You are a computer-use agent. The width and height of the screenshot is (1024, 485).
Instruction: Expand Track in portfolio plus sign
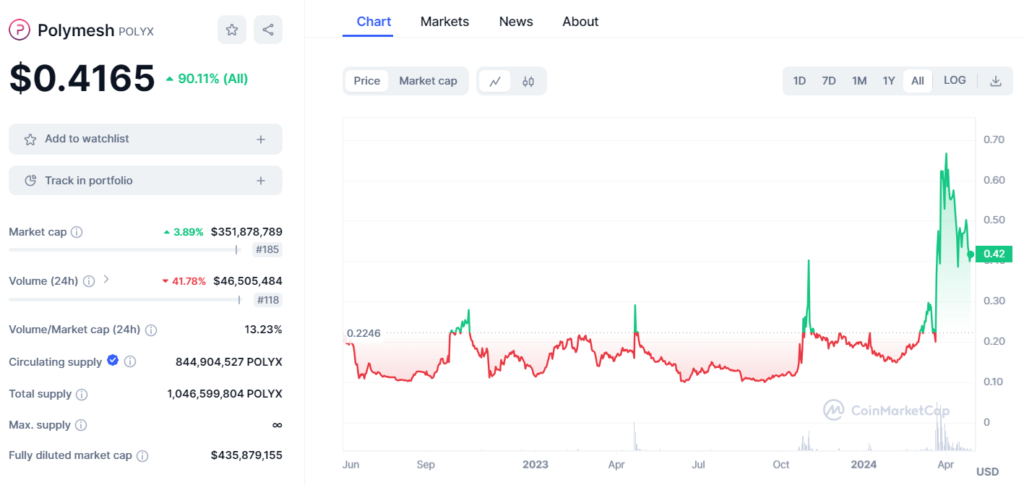[x=261, y=181]
